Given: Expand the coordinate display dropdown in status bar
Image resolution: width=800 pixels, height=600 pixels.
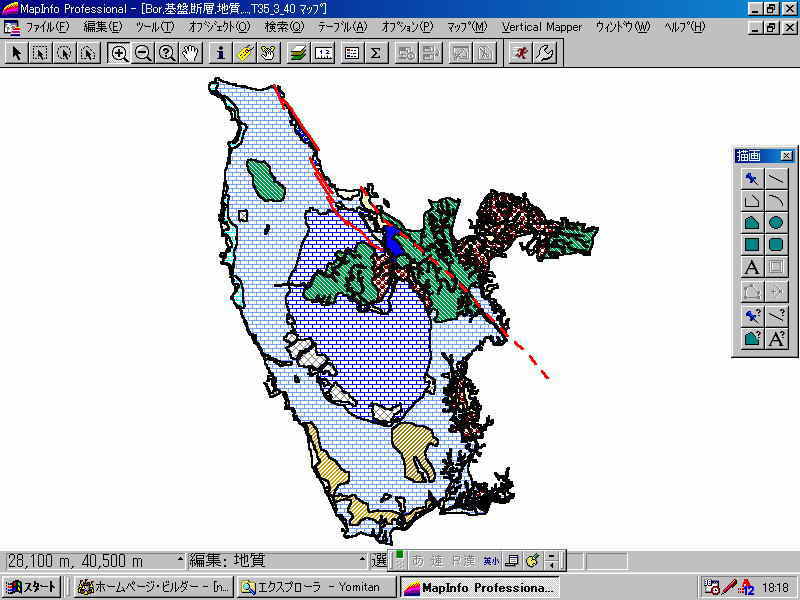Looking at the screenshot, I should click(181, 561).
